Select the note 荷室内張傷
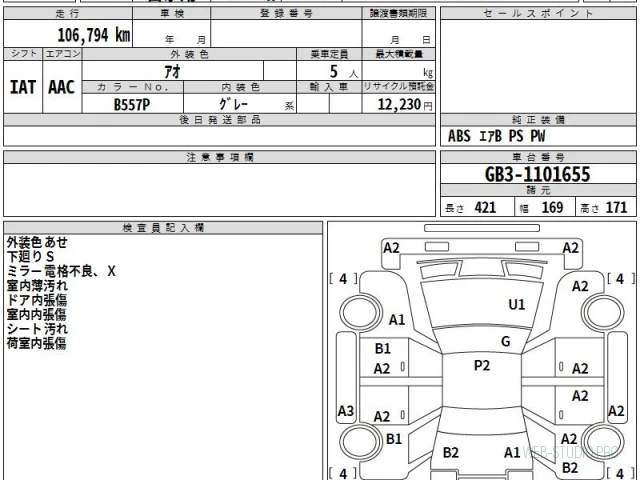This screenshot has width=640, height=480. [x=37, y=343]
